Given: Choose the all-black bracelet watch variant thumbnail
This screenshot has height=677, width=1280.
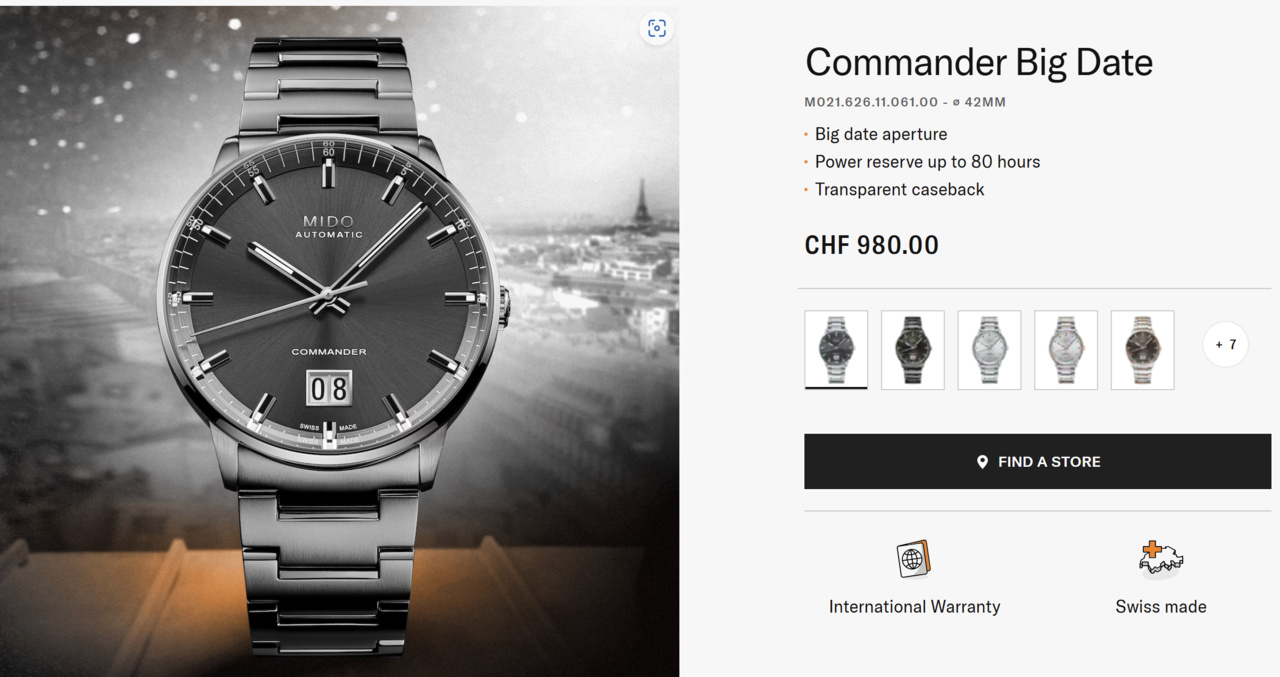Looking at the screenshot, I should point(913,350).
